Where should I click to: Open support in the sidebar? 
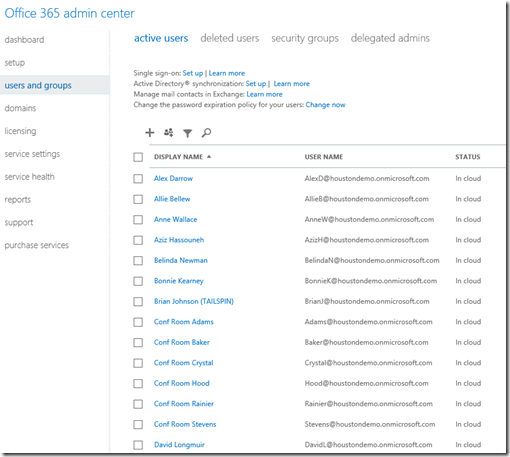coord(19,223)
